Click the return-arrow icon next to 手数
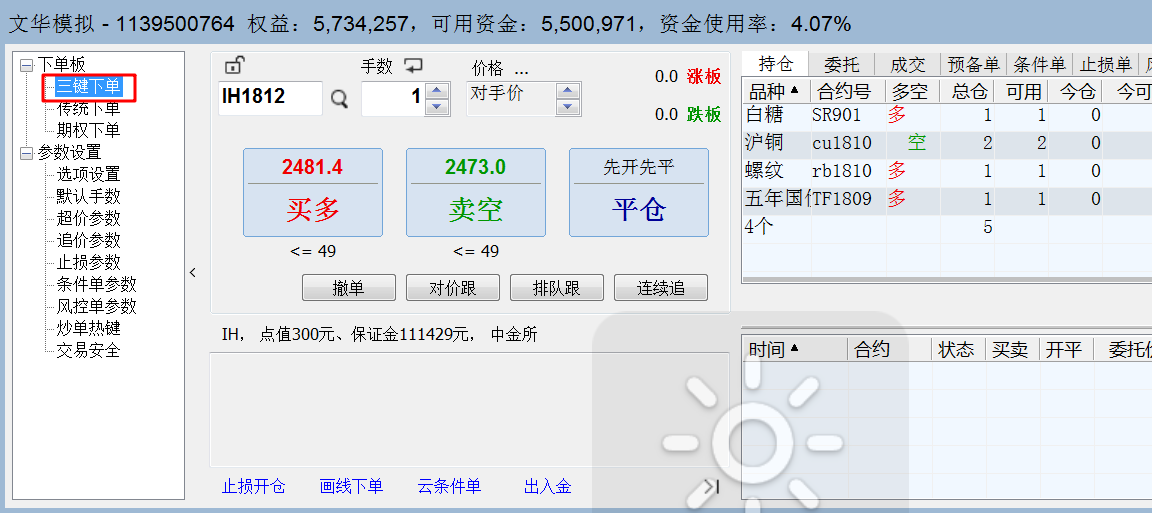The height and width of the screenshot is (513, 1152). (414, 66)
